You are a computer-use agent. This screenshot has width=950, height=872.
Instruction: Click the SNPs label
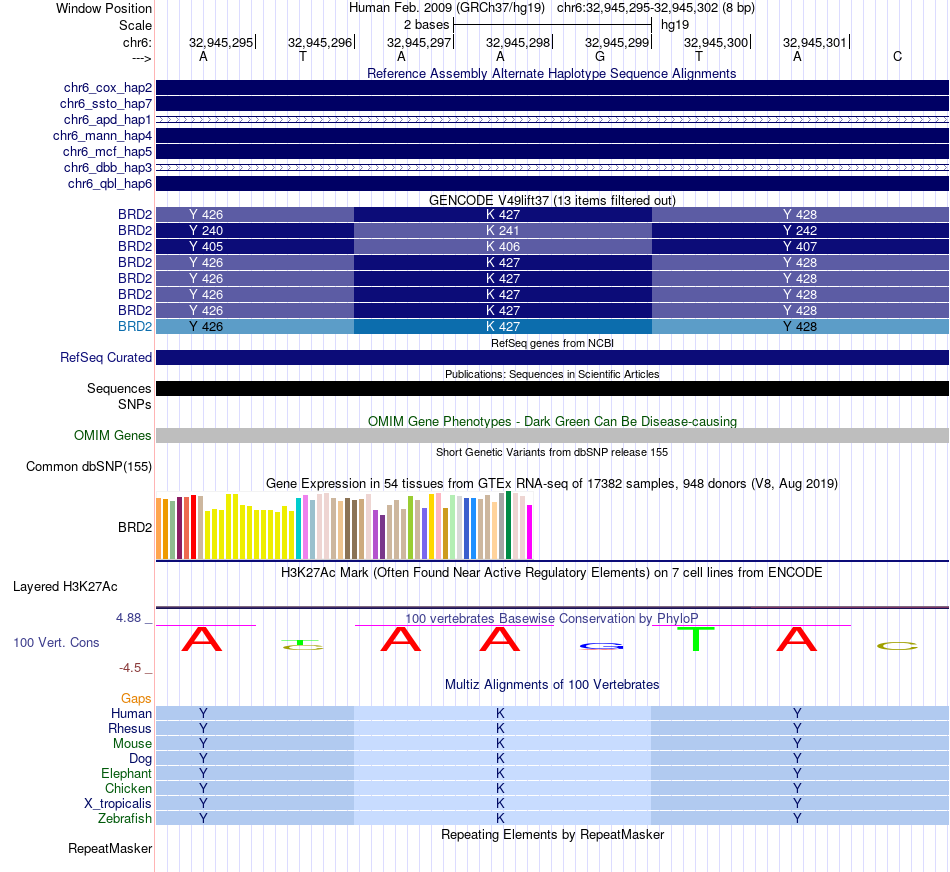(x=135, y=404)
